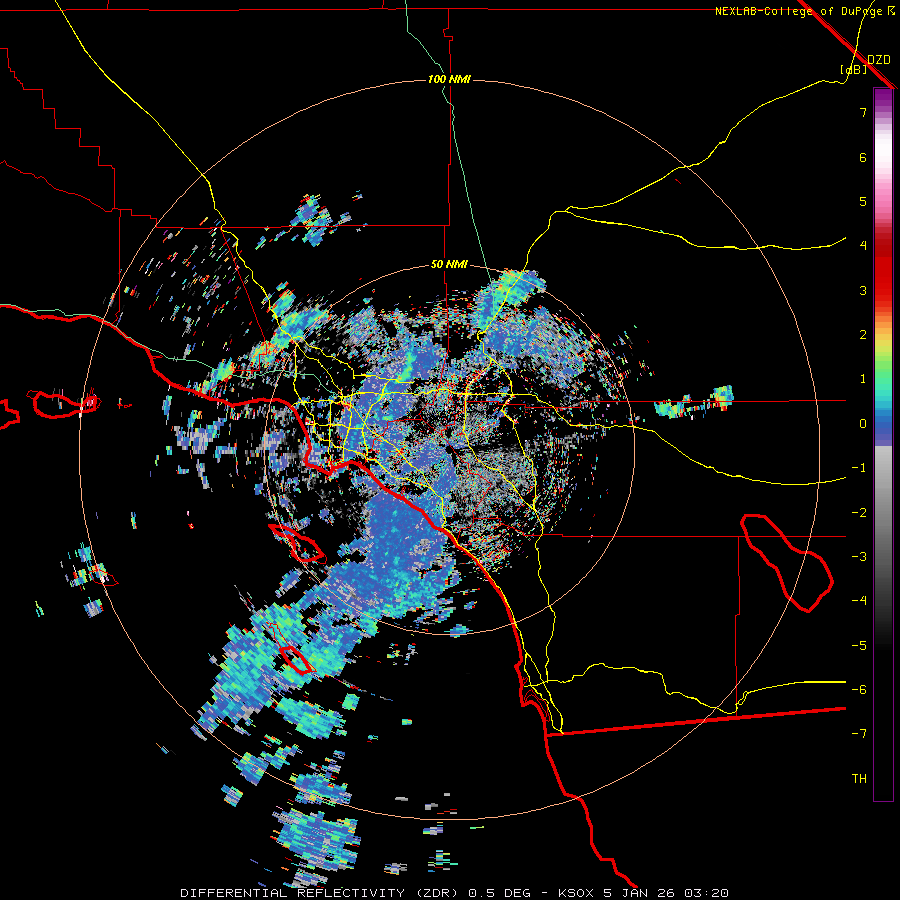Click the -6 value on the color scale
The height and width of the screenshot is (900, 900).
point(859,690)
